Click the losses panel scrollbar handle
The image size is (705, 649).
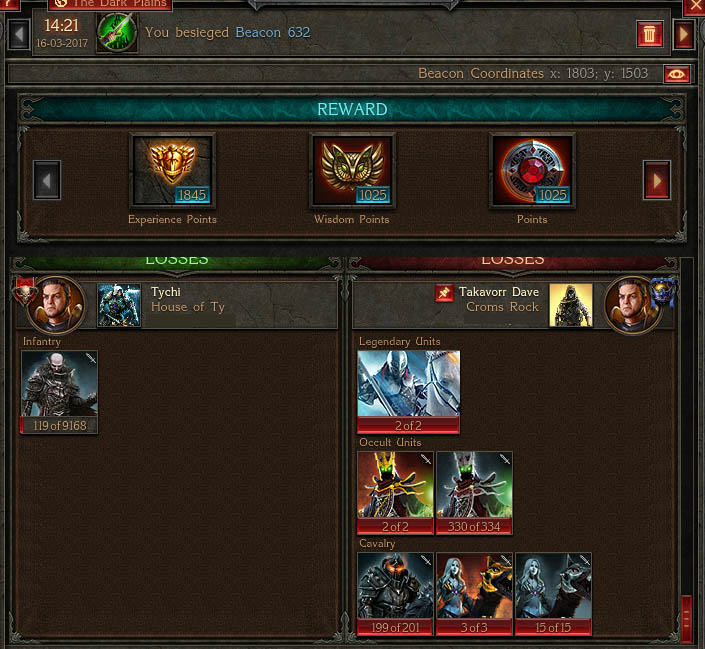[x=686, y=619]
